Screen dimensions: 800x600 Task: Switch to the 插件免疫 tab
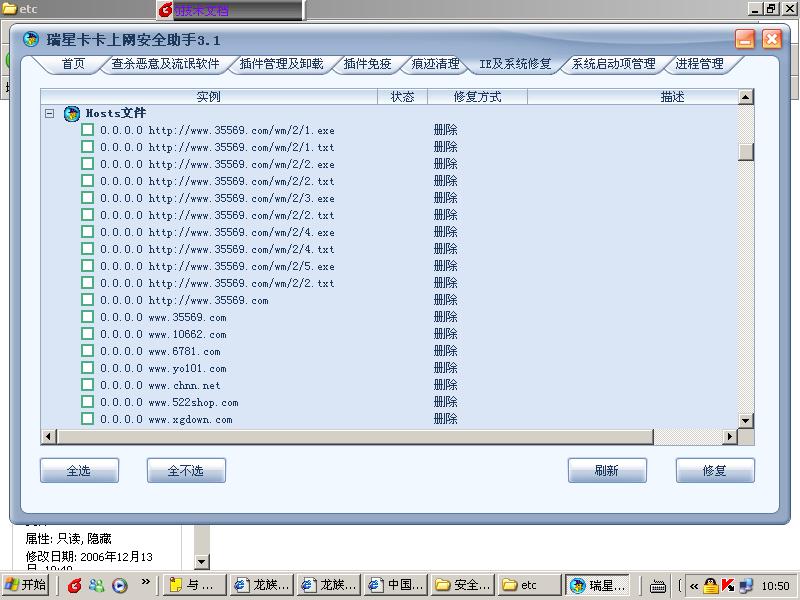(x=367, y=64)
